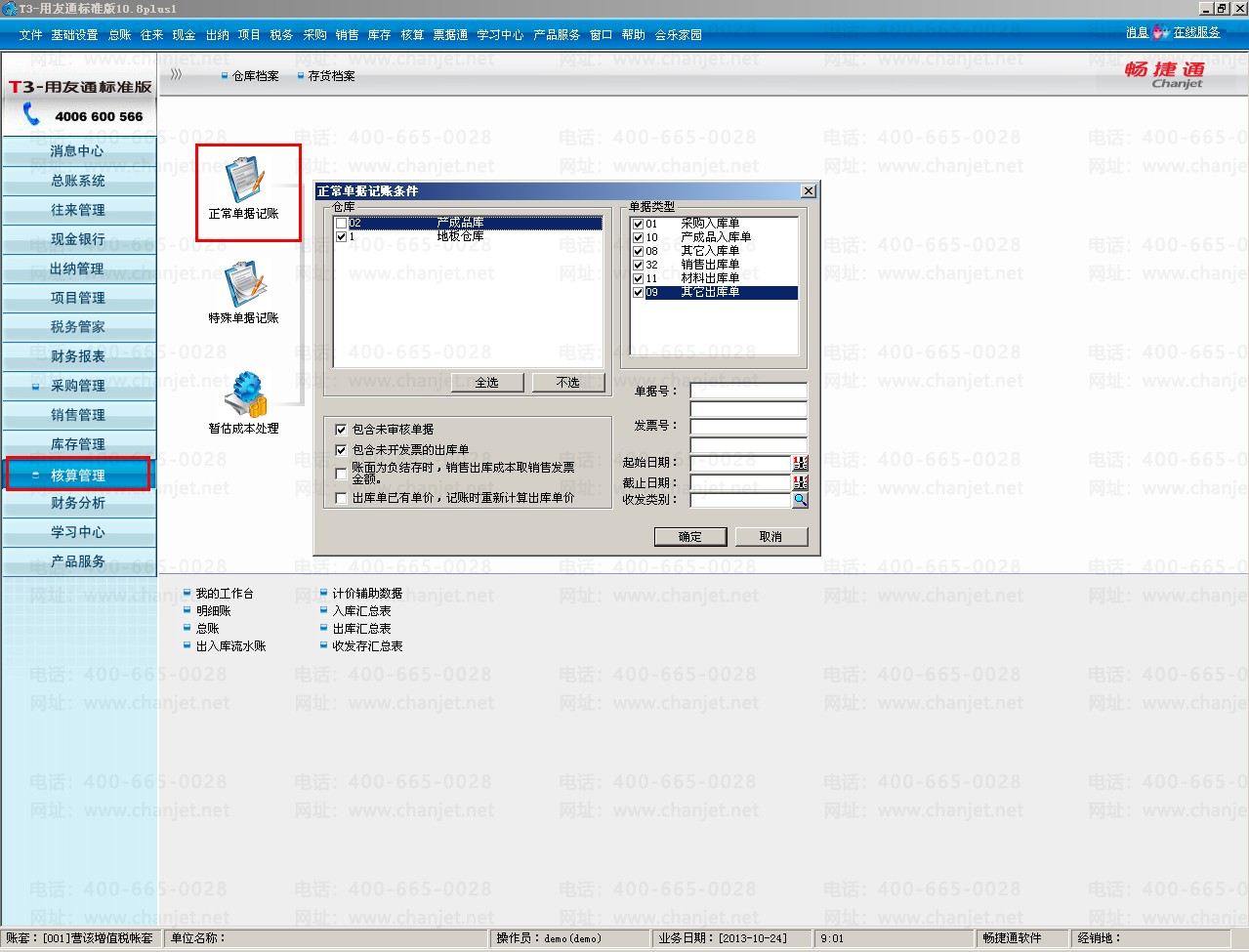Open the 正常单据记账 icon

[x=244, y=188]
